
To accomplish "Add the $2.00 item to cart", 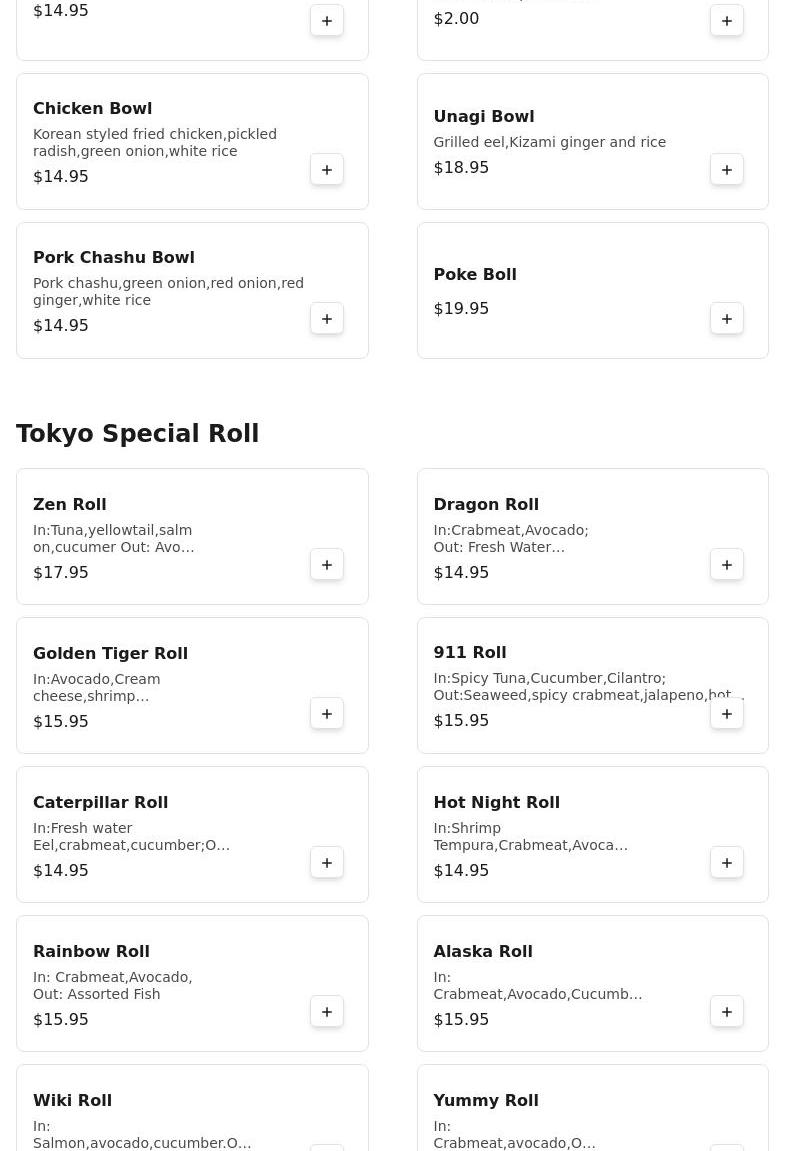I will (x=727, y=21).
